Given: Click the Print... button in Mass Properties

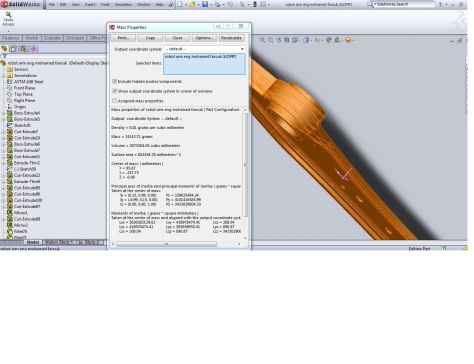Looking at the screenshot, I should click(x=123, y=38).
